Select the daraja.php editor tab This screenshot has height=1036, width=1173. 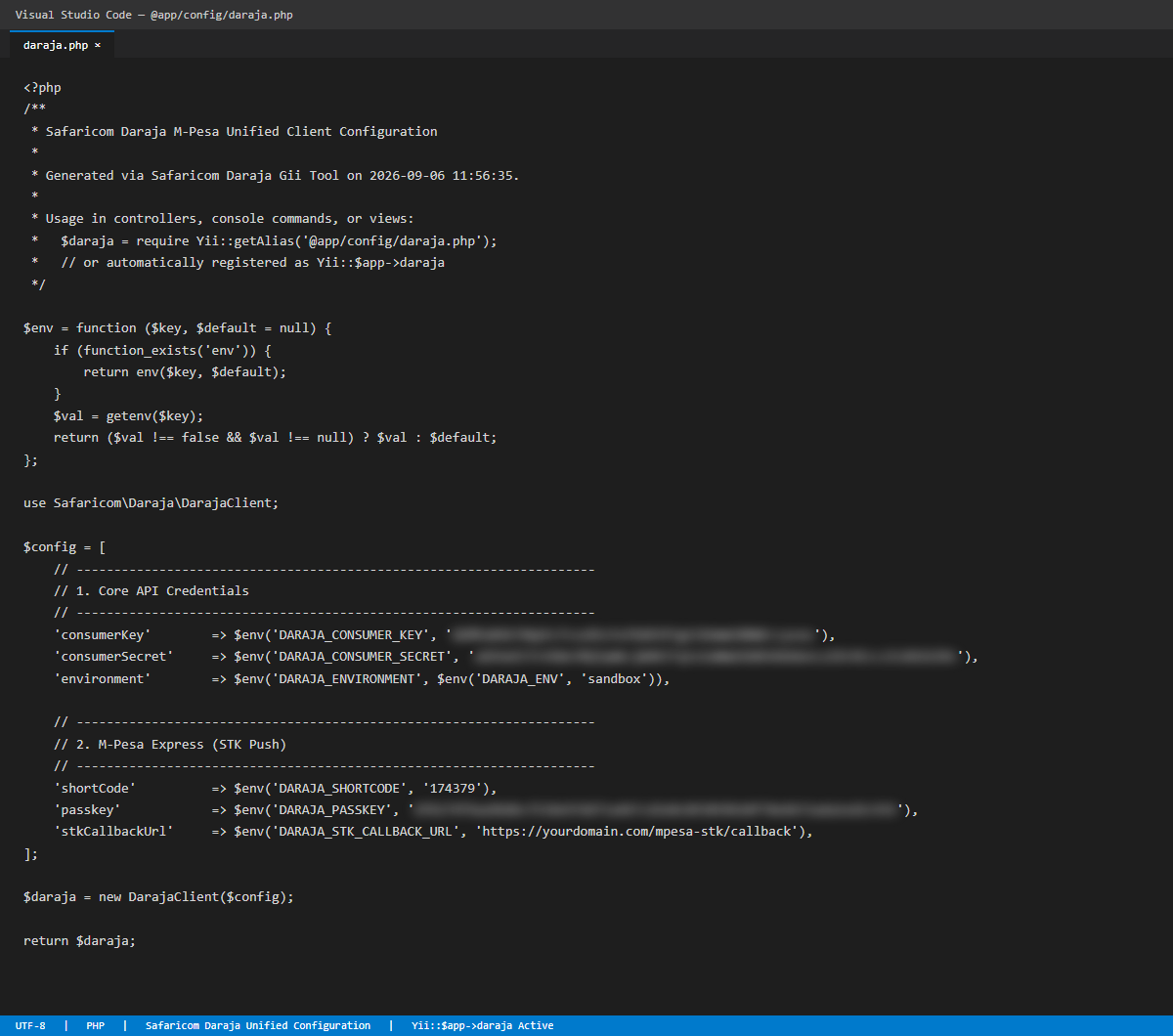62,44
